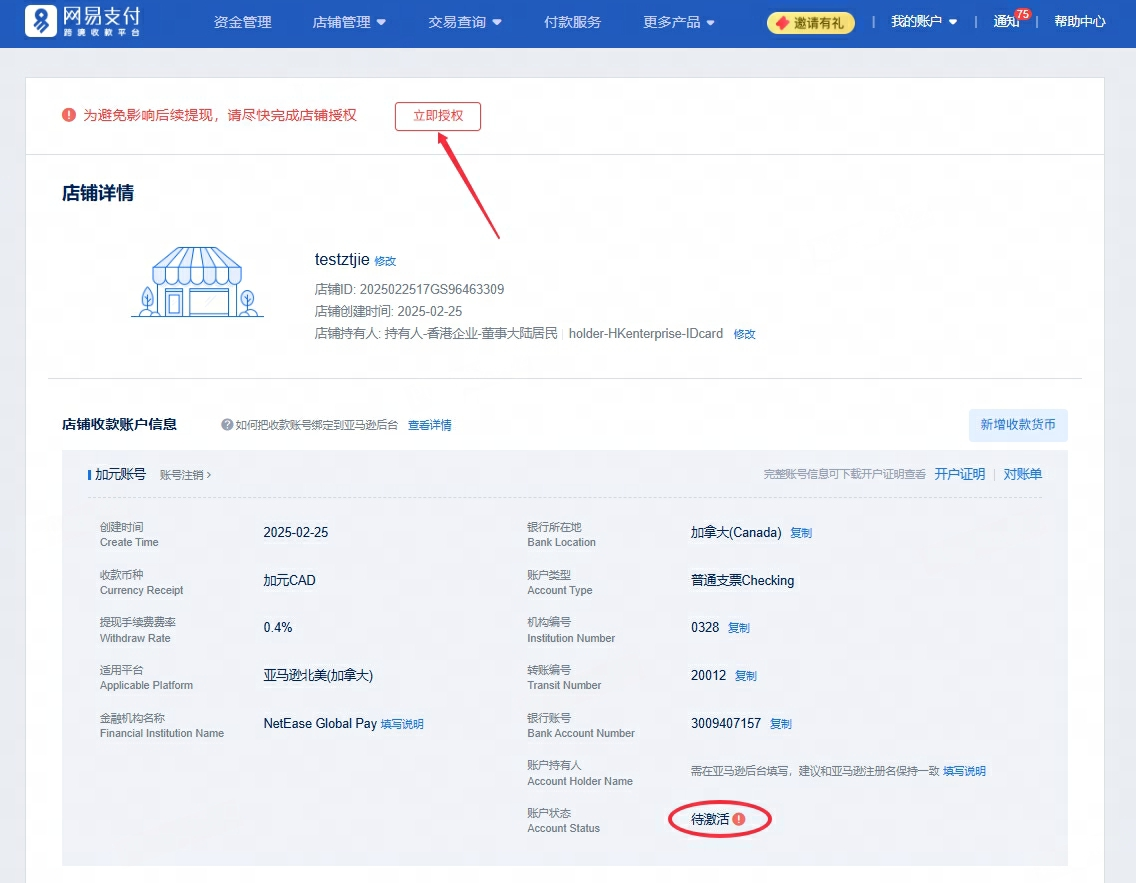Viewport: 1136px width, 883px height.
Task: Click the 邀请有礼 gift badge
Action: click(810, 22)
